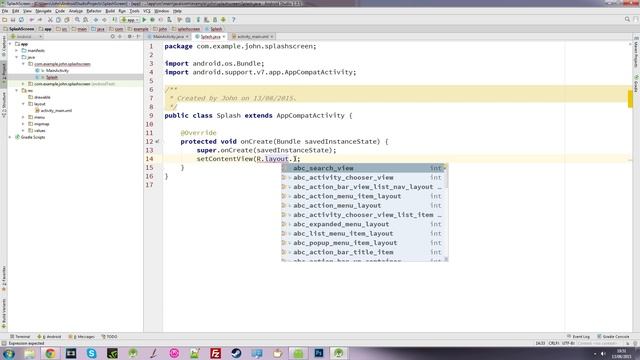Choose abc_popup_menu_item_layout suggestion
The image size is (640, 360).
(363, 243)
